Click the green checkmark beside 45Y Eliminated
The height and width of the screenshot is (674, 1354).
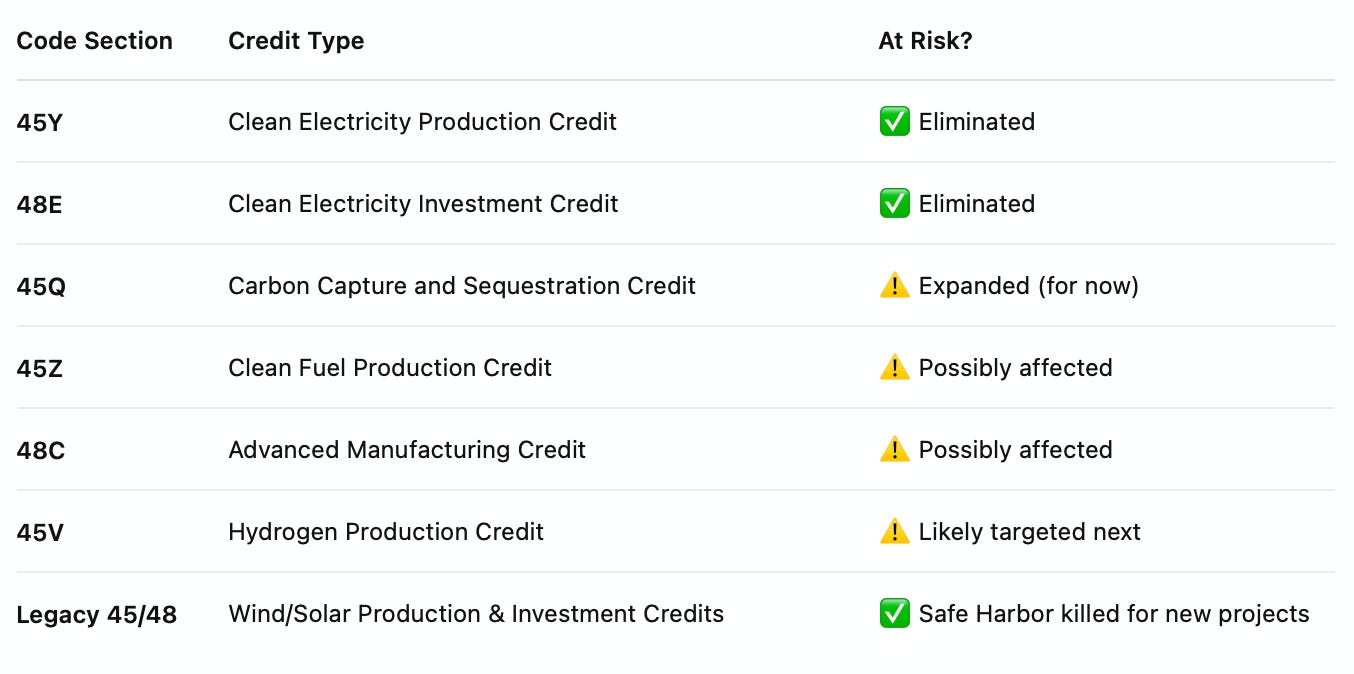point(894,122)
